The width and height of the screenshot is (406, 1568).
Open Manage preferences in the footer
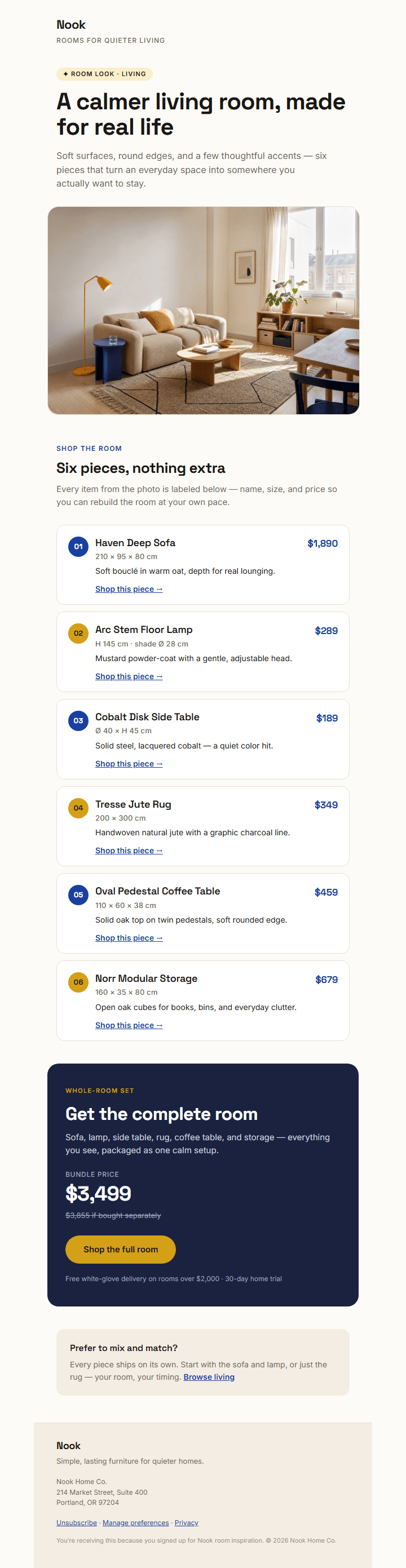click(x=136, y=1522)
